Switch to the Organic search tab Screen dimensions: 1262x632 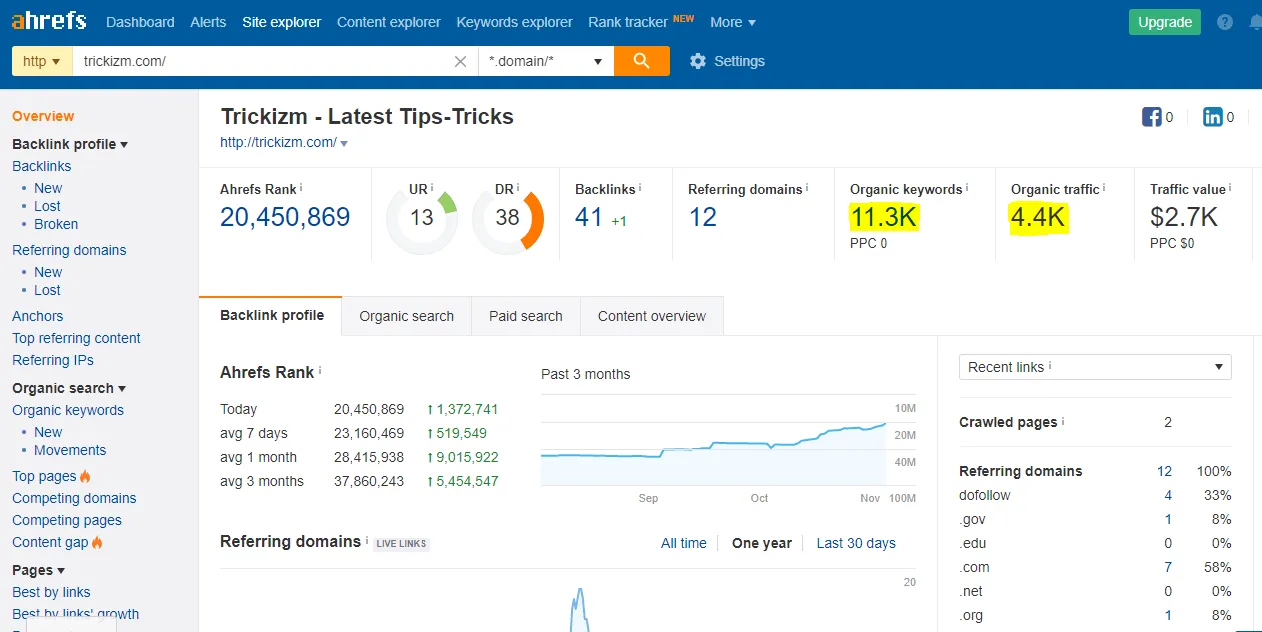point(407,316)
